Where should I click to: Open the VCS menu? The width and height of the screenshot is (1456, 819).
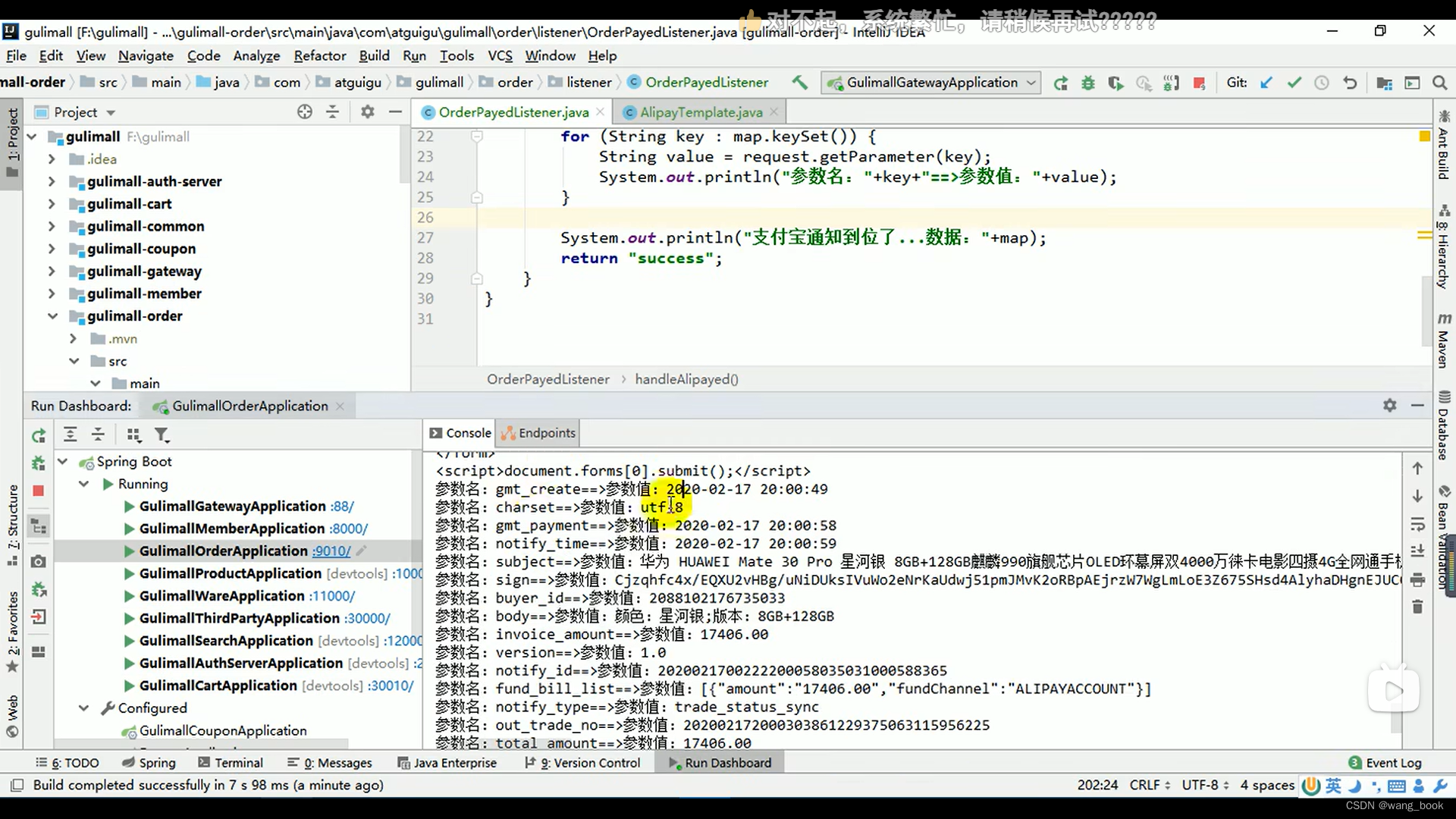click(500, 55)
